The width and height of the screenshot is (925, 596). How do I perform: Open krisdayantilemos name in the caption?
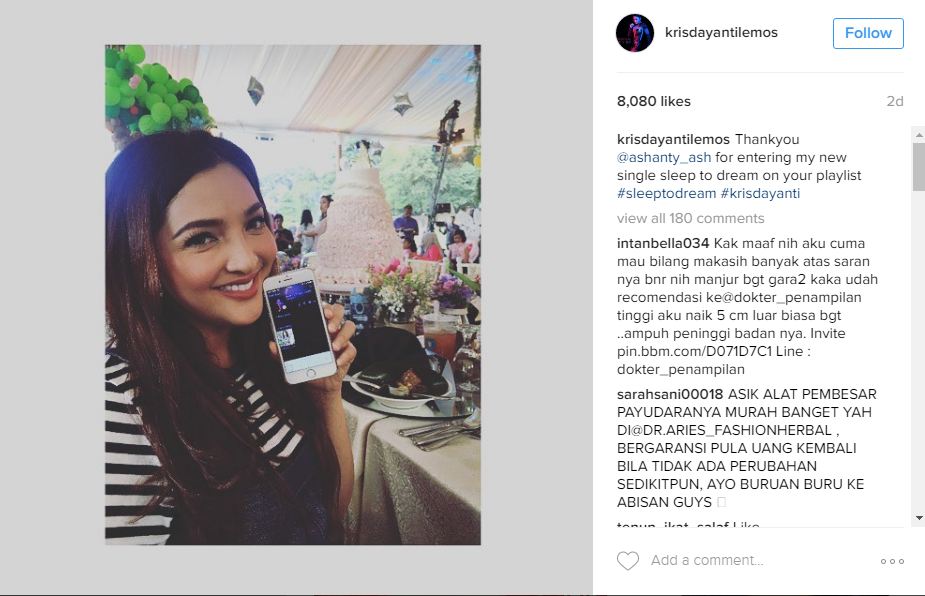pyautogui.click(x=673, y=140)
